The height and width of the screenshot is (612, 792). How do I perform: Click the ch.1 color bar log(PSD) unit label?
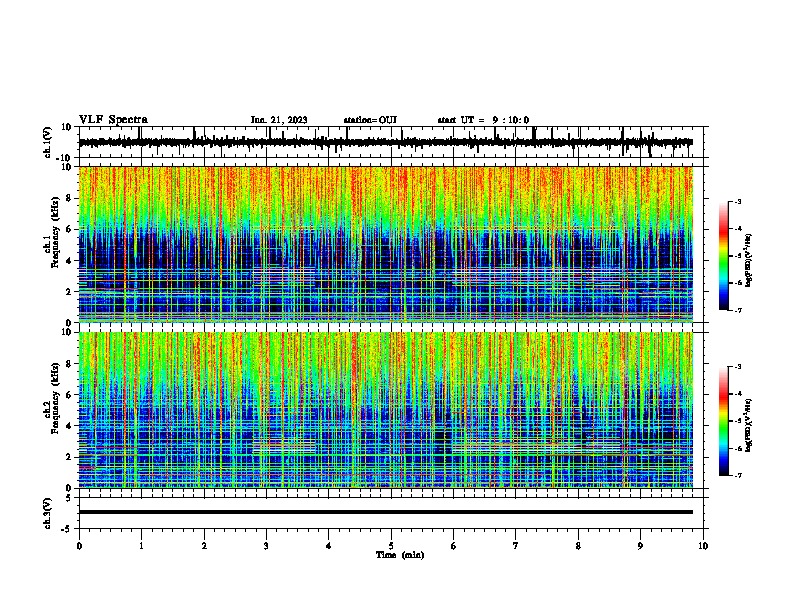click(x=749, y=261)
